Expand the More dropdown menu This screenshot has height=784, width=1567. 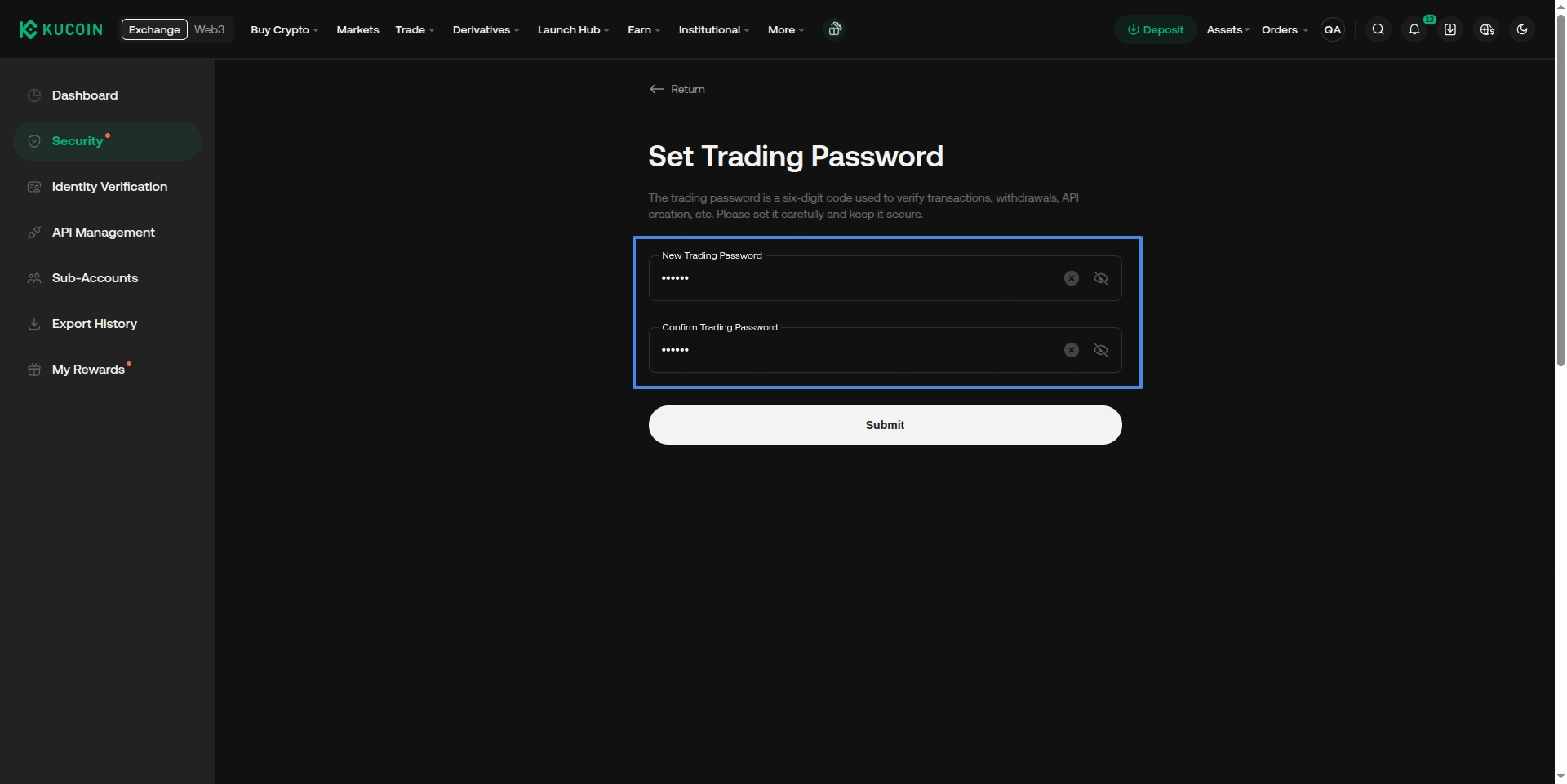(786, 29)
